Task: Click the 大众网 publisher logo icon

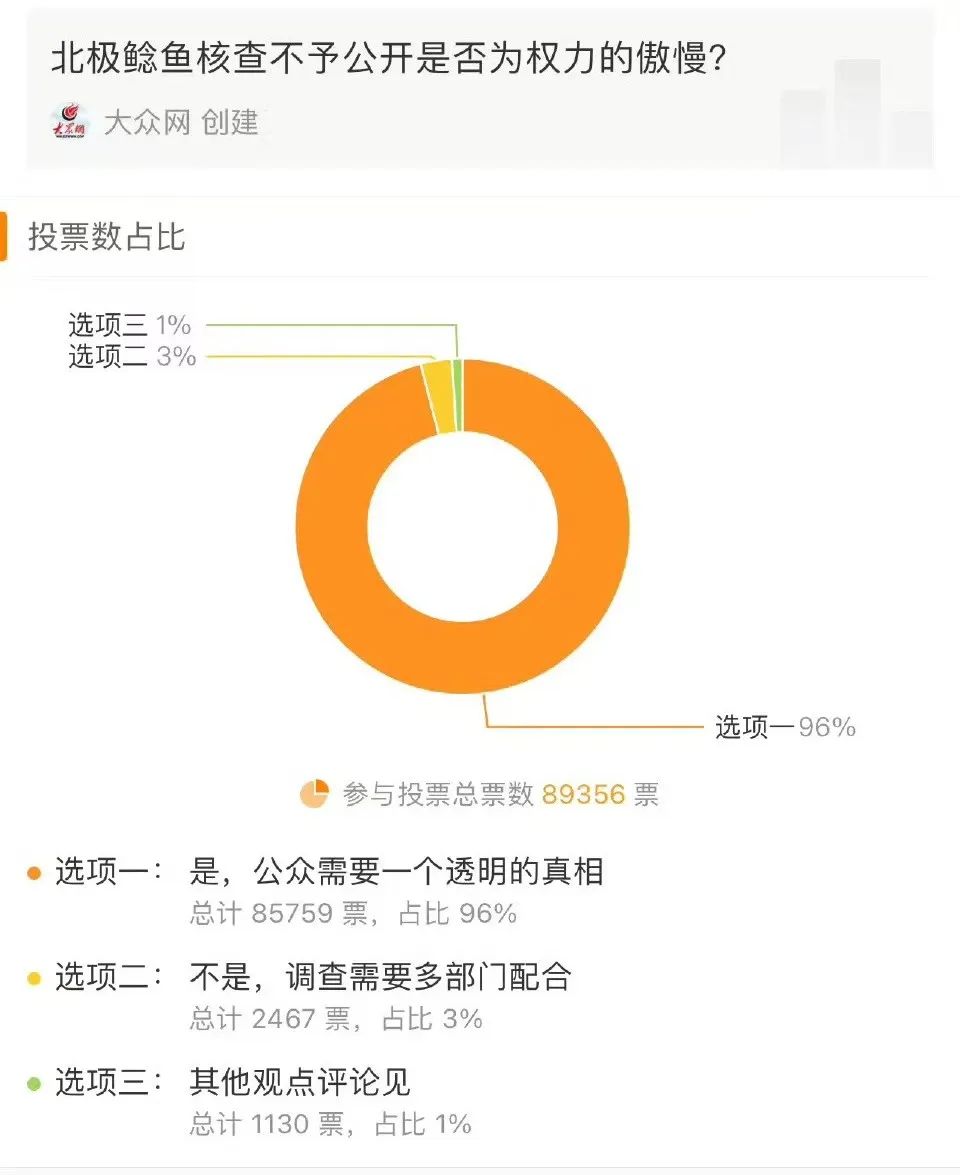Action: click(x=69, y=119)
